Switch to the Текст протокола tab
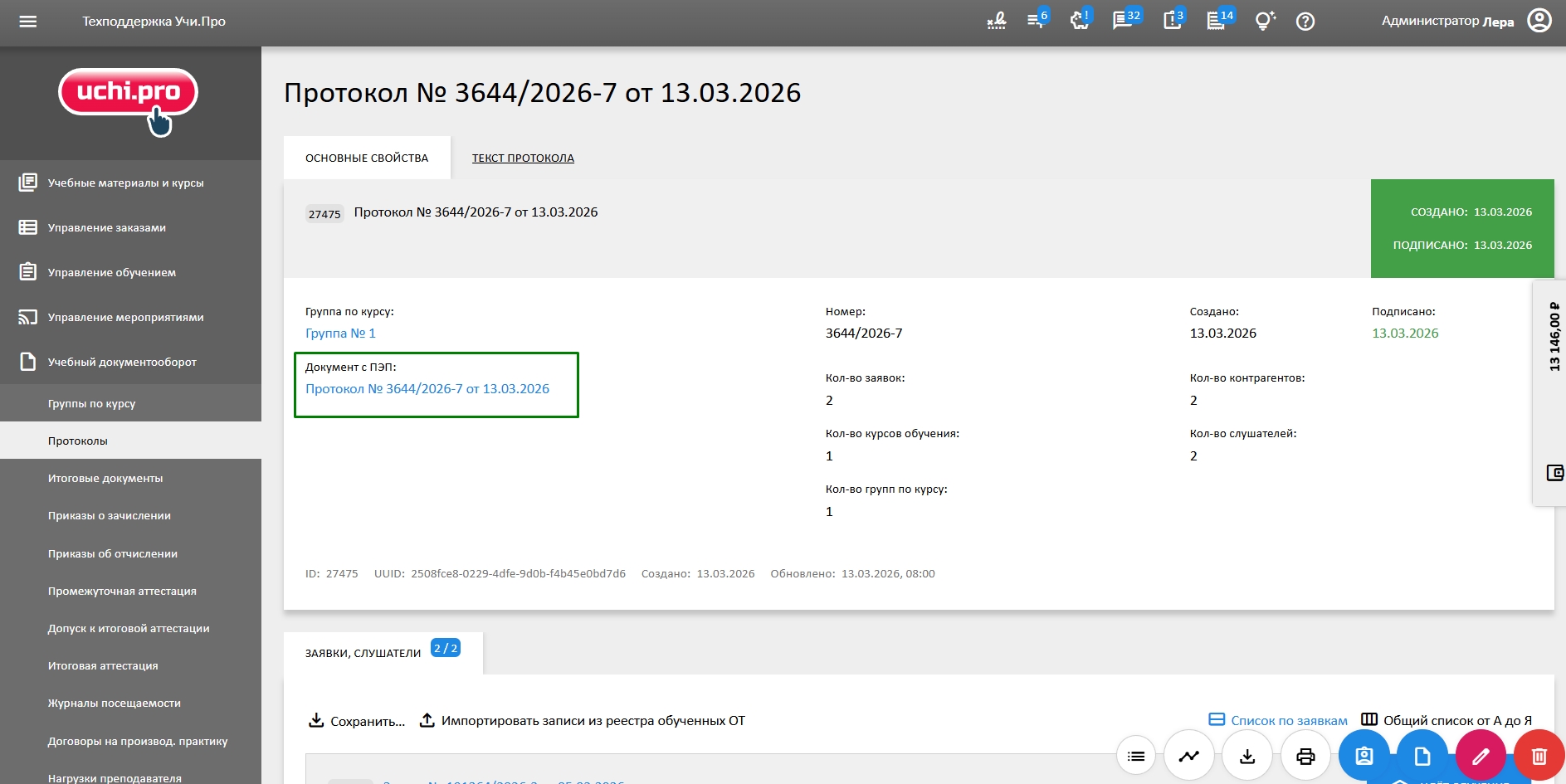Screen dimensions: 1566x784 point(523,158)
